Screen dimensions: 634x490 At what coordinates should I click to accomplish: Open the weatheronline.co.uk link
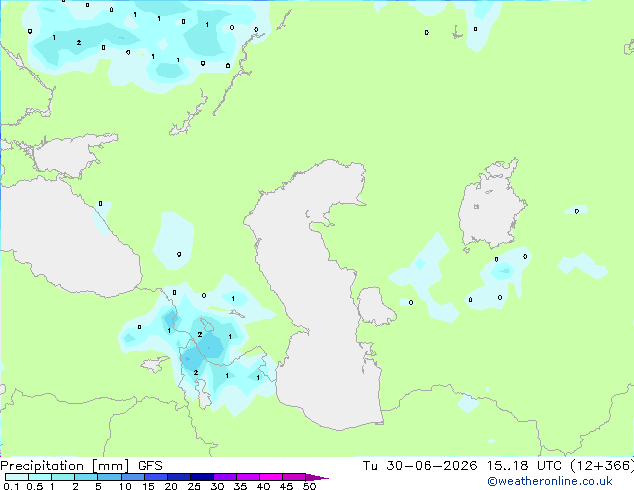tap(550, 481)
